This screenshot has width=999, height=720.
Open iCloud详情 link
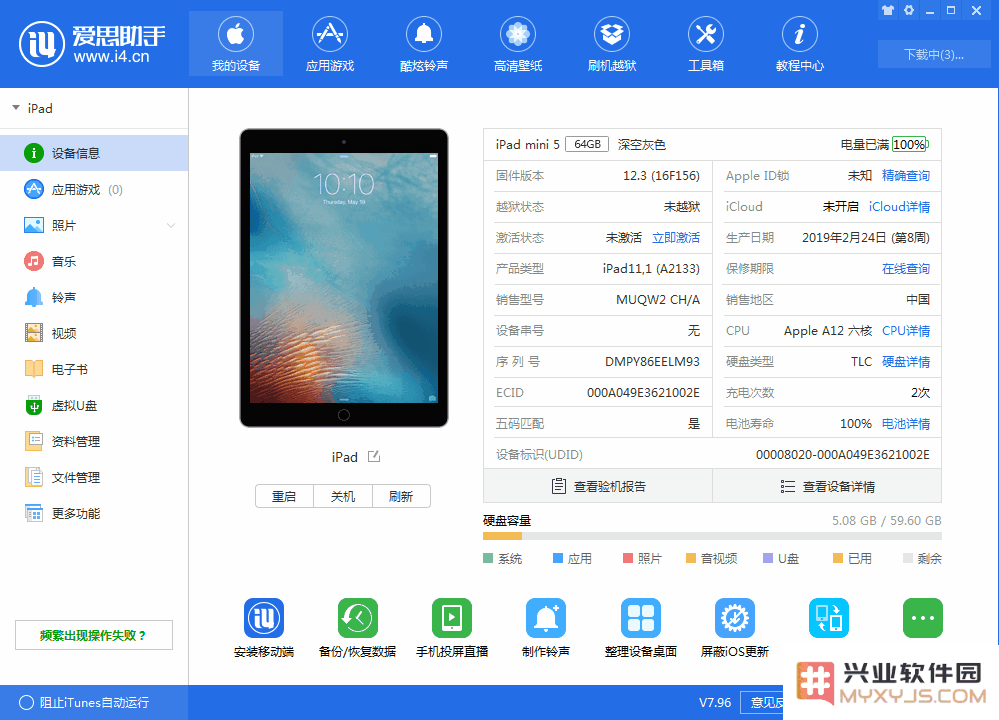899,207
